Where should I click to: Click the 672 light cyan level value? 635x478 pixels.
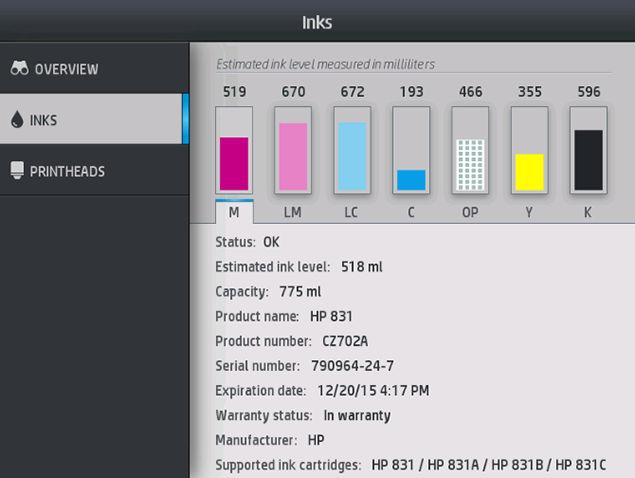352,92
